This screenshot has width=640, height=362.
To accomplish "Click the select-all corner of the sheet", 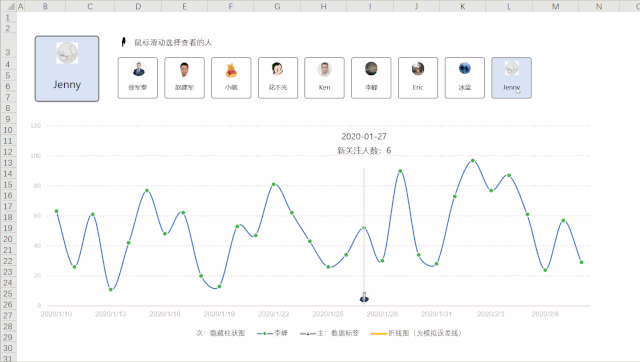I will (8, 6).
